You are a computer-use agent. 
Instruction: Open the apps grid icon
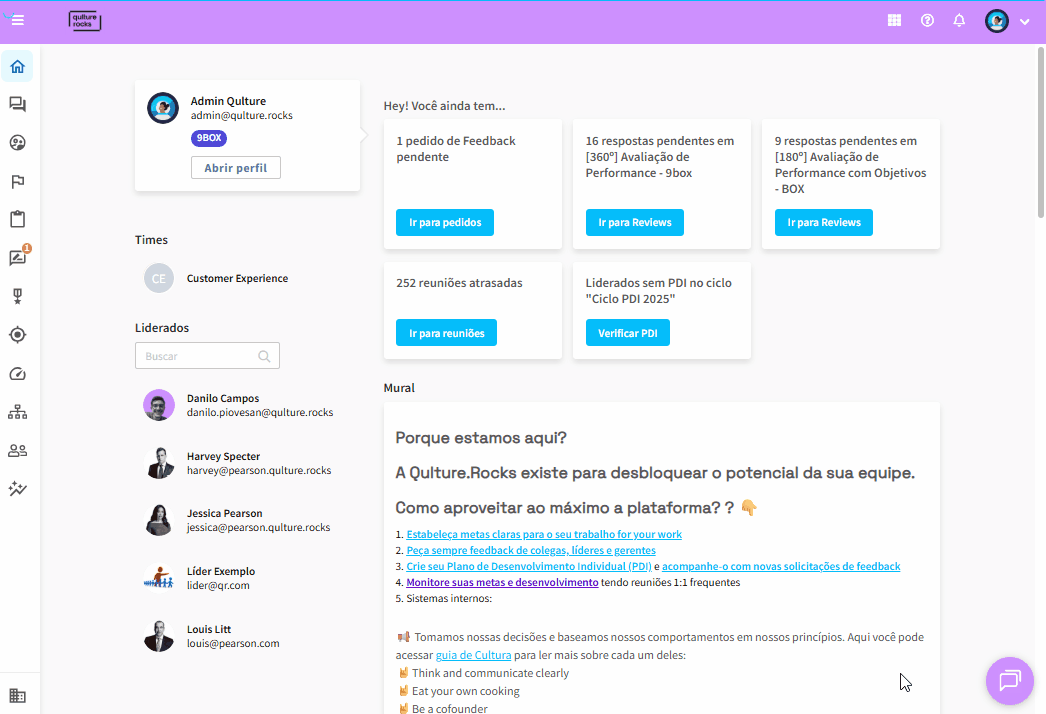tap(895, 21)
